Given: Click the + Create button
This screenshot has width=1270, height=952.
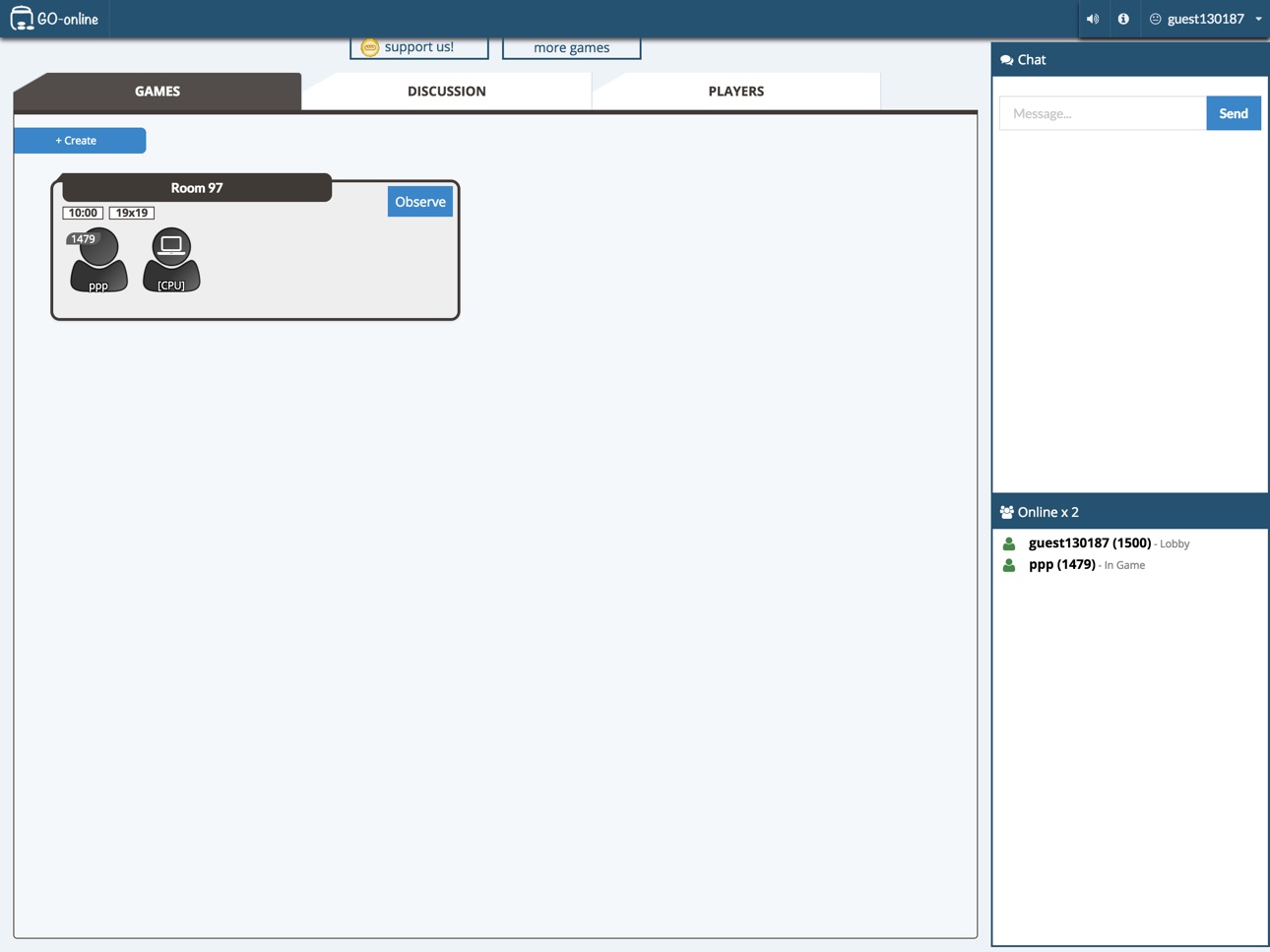Looking at the screenshot, I should point(80,141).
